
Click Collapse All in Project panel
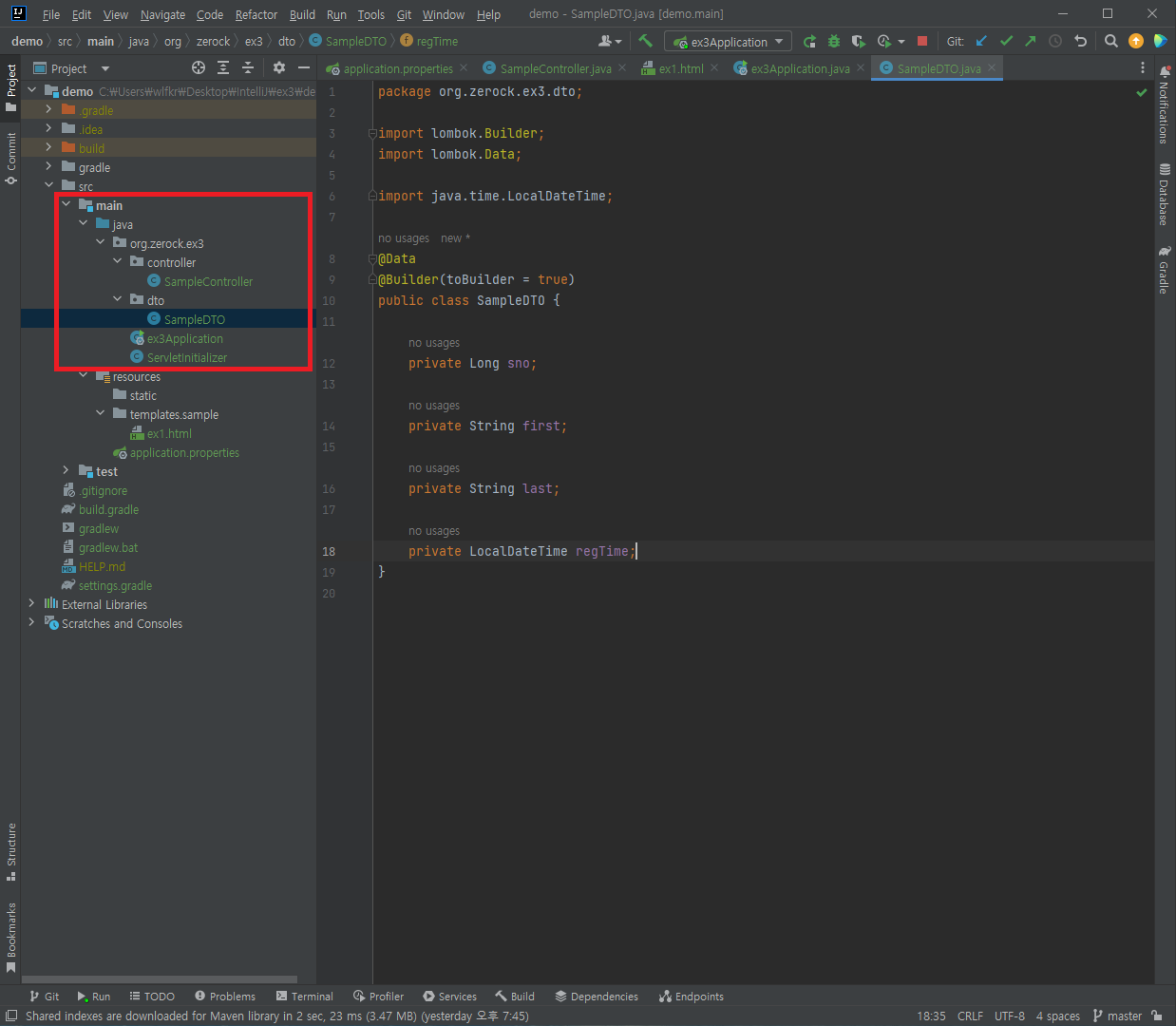click(x=248, y=67)
